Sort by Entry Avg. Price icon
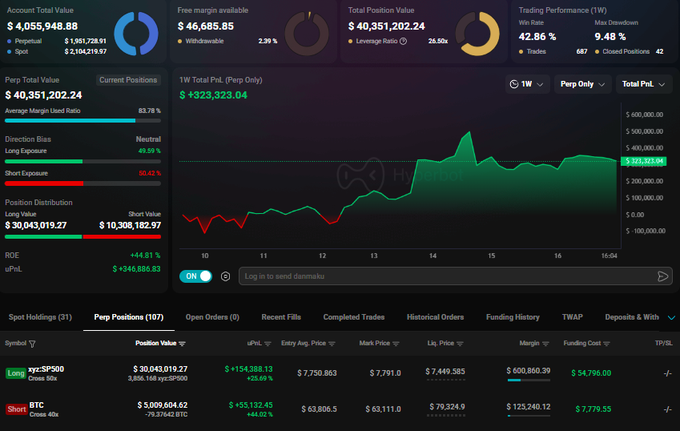680x431 pixels. click(332, 343)
